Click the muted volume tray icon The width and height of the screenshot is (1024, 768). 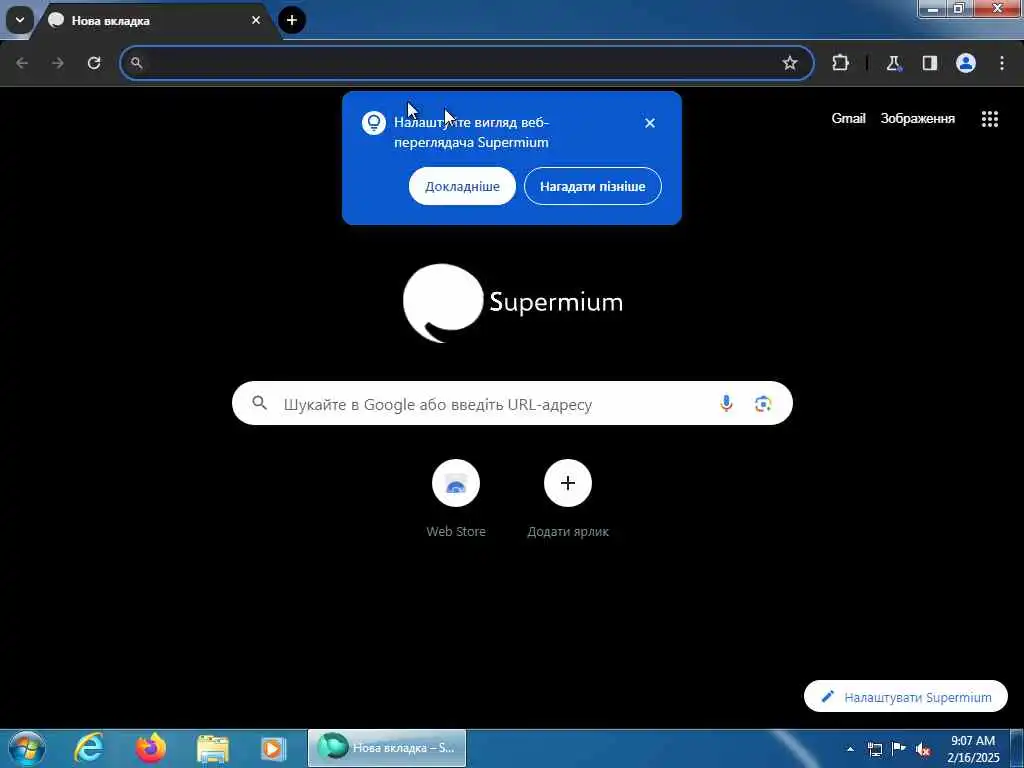[x=923, y=749]
